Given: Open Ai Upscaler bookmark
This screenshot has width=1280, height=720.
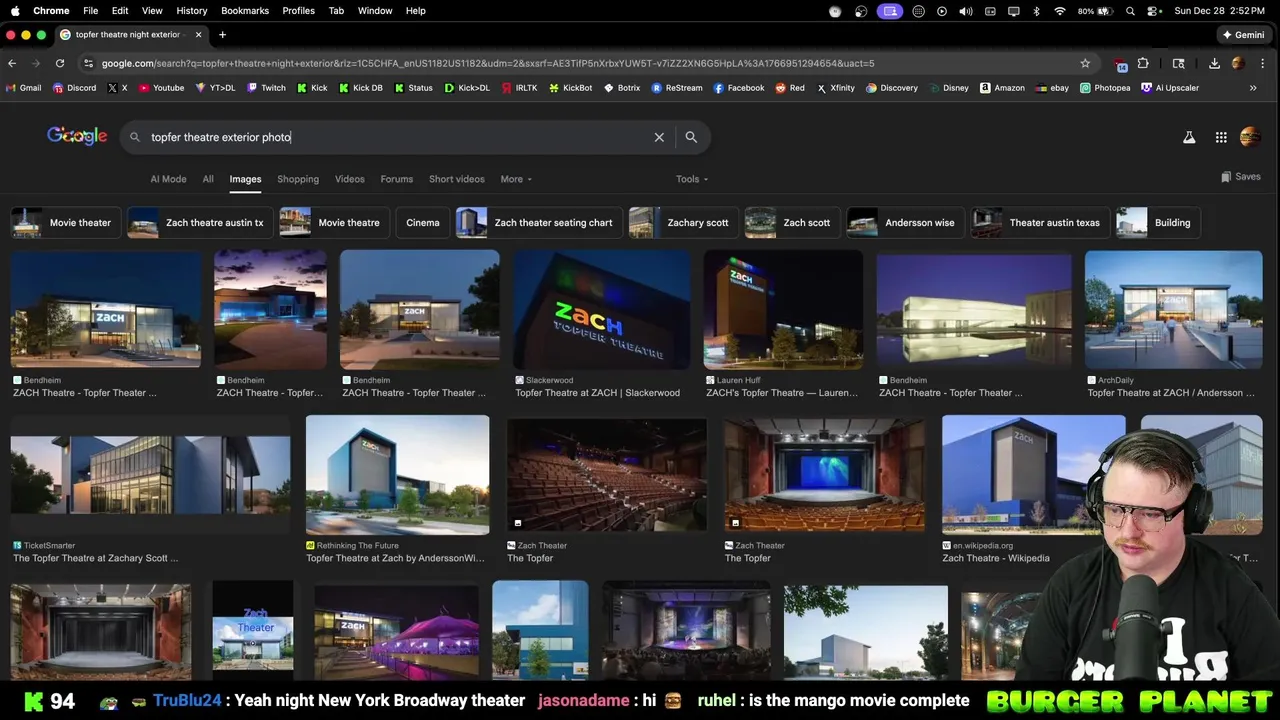Looking at the screenshot, I should 1169,88.
